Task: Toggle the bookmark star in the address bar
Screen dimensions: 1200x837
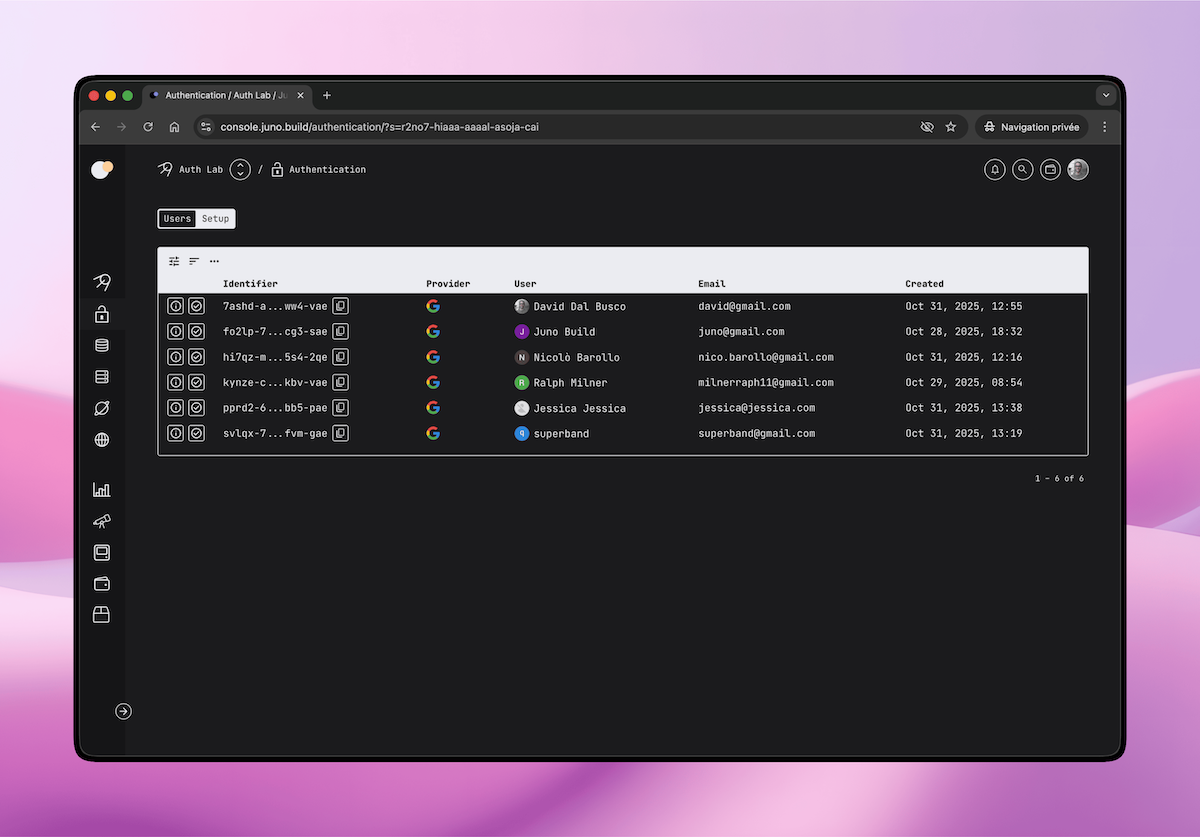Action: click(x=951, y=127)
